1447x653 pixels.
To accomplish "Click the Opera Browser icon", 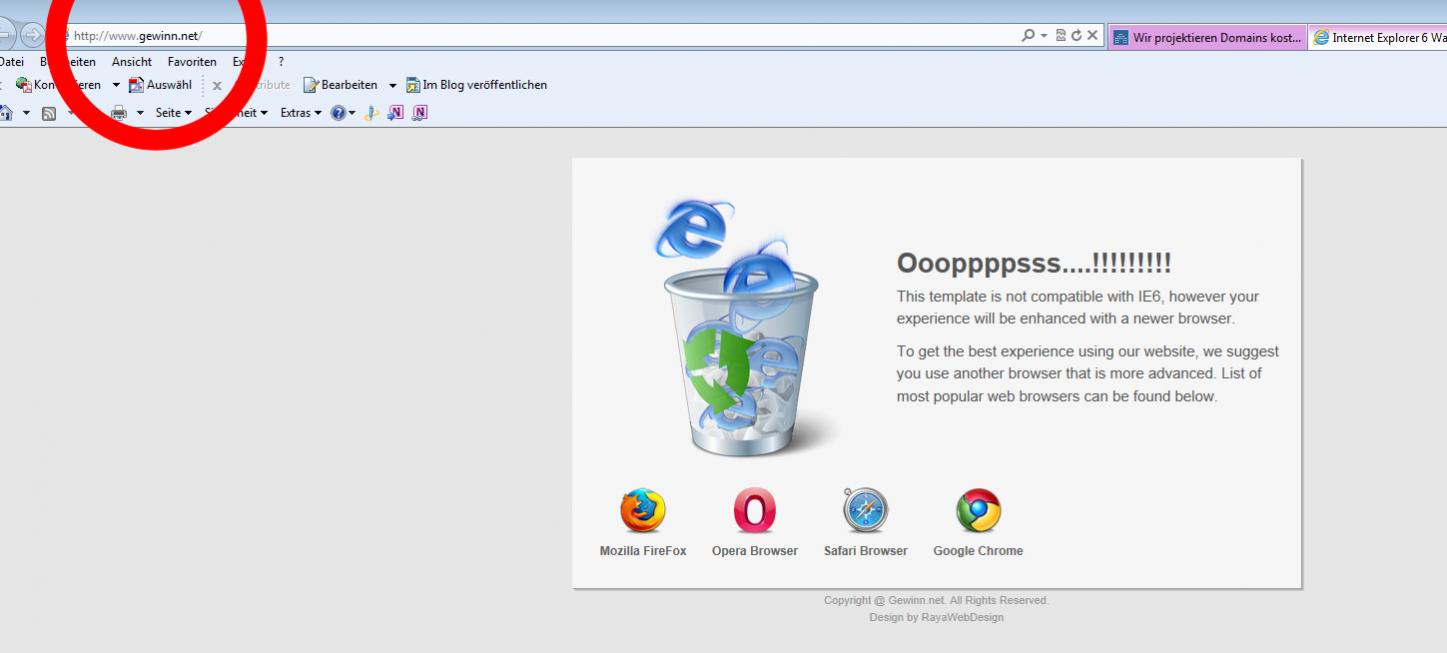I will (x=754, y=511).
